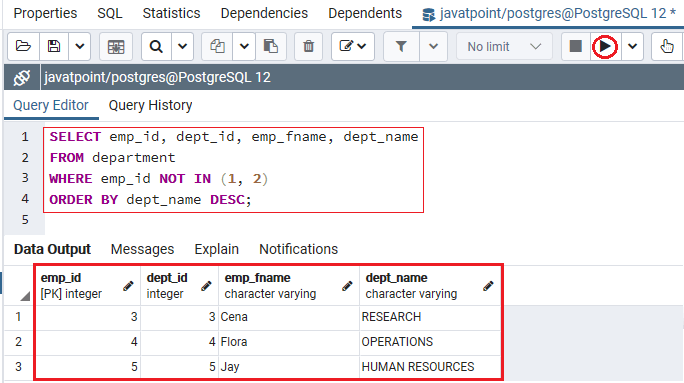Click the RESEARCH cell
The height and width of the screenshot is (383, 684).
430,317
